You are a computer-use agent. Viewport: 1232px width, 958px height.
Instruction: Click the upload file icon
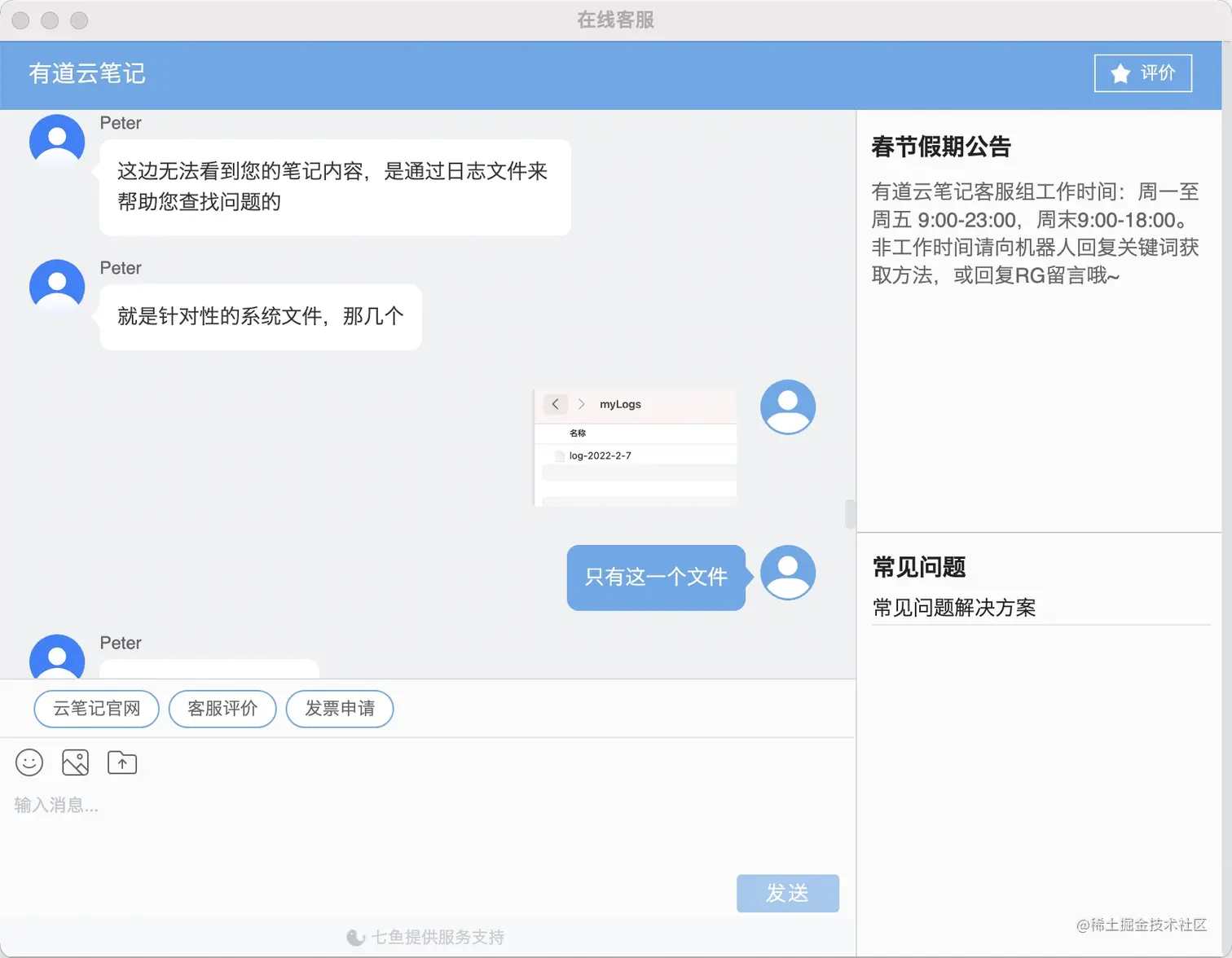pyautogui.click(x=122, y=762)
